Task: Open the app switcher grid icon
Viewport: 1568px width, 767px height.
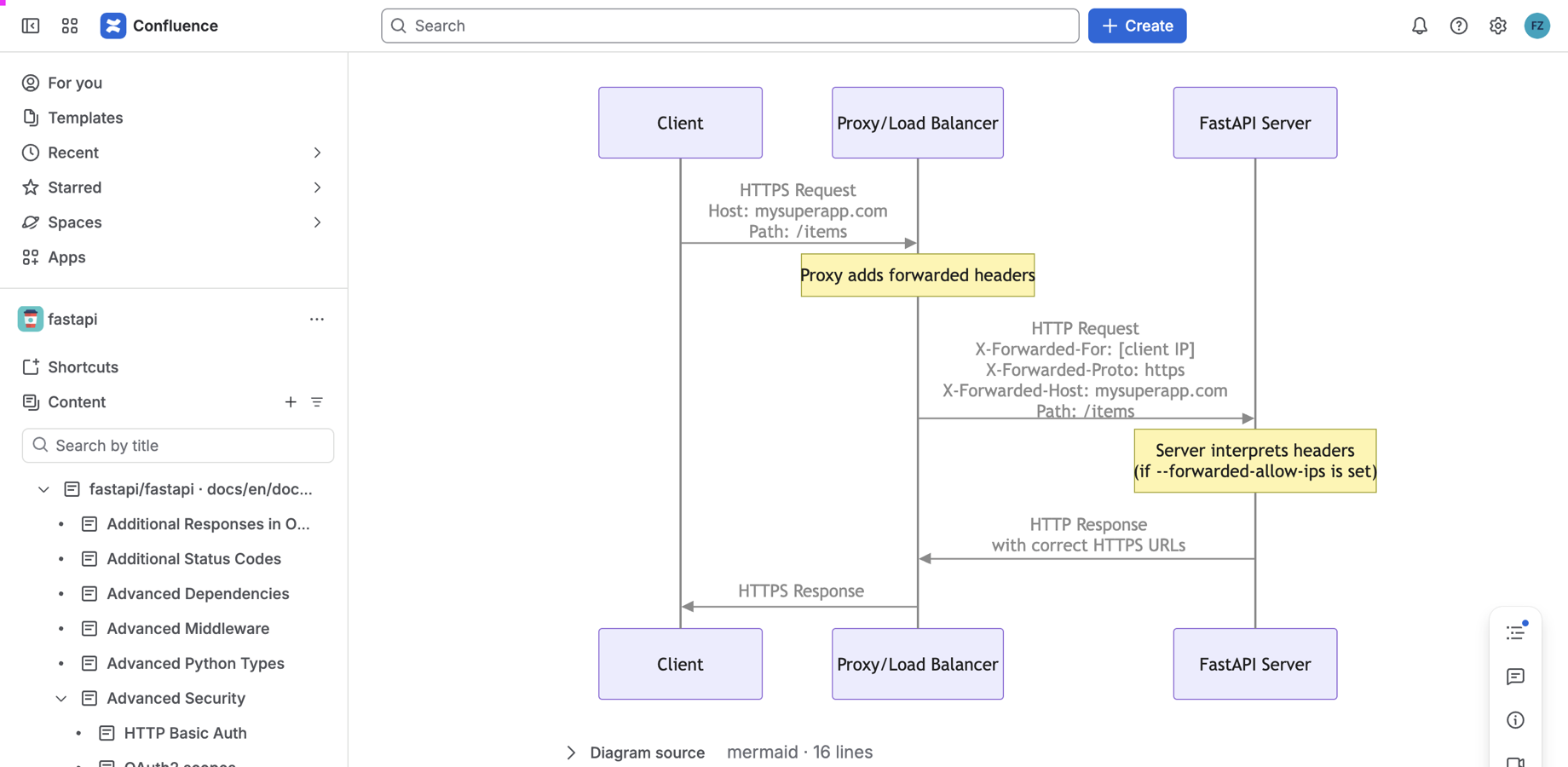Action: pos(70,26)
